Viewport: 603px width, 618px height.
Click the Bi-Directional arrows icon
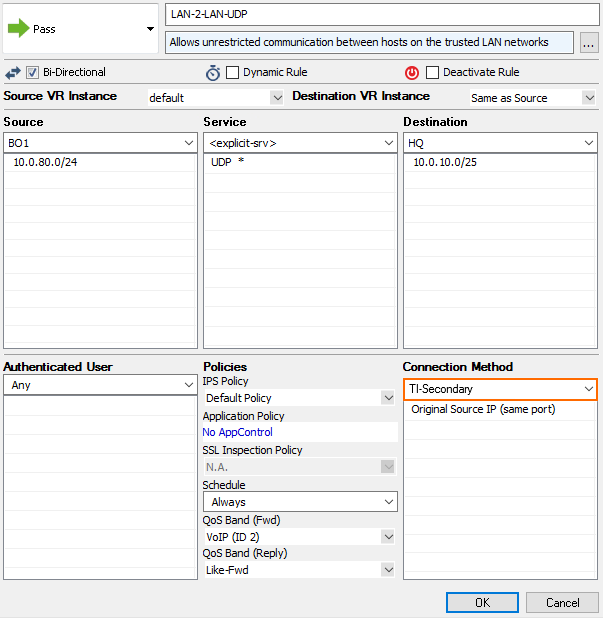(x=13, y=73)
